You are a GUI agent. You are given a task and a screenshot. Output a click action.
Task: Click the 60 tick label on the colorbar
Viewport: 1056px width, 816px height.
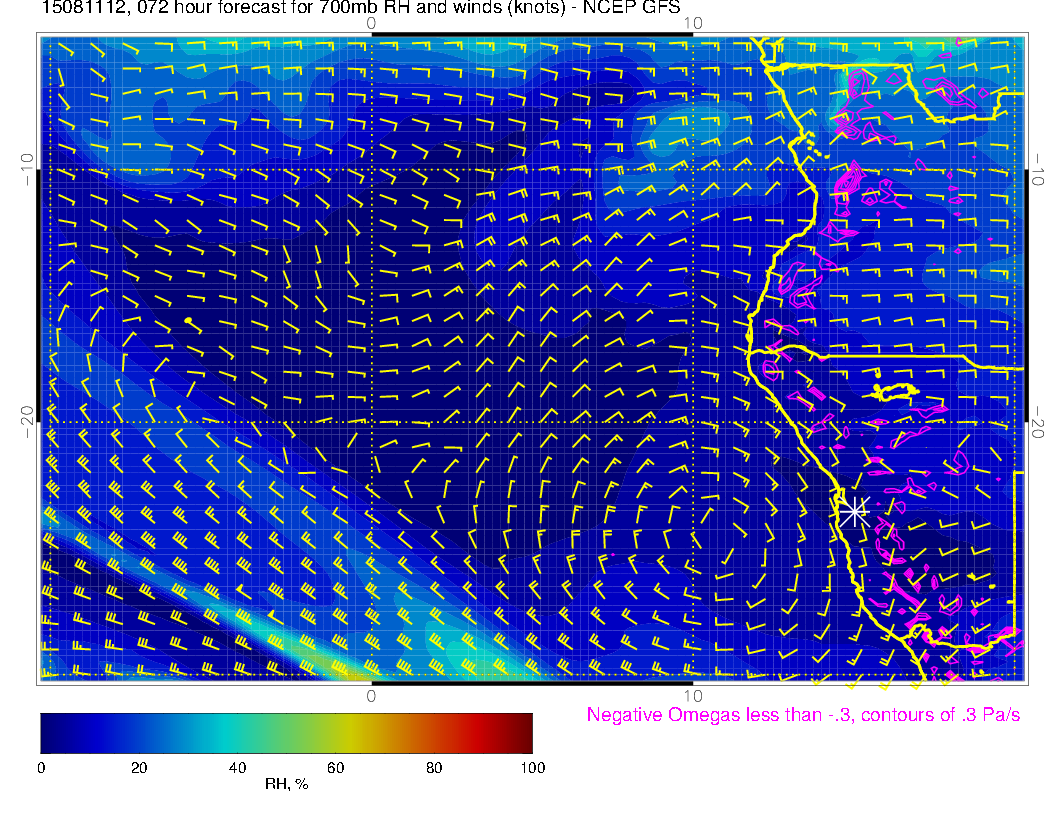point(336,768)
